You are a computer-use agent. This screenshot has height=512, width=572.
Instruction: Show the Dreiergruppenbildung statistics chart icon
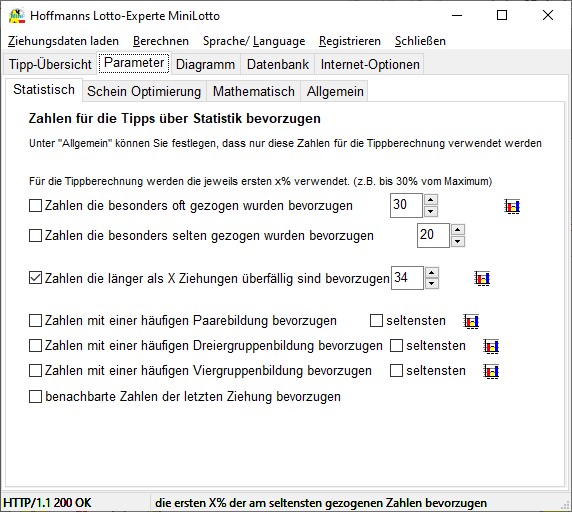pyautogui.click(x=491, y=346)
